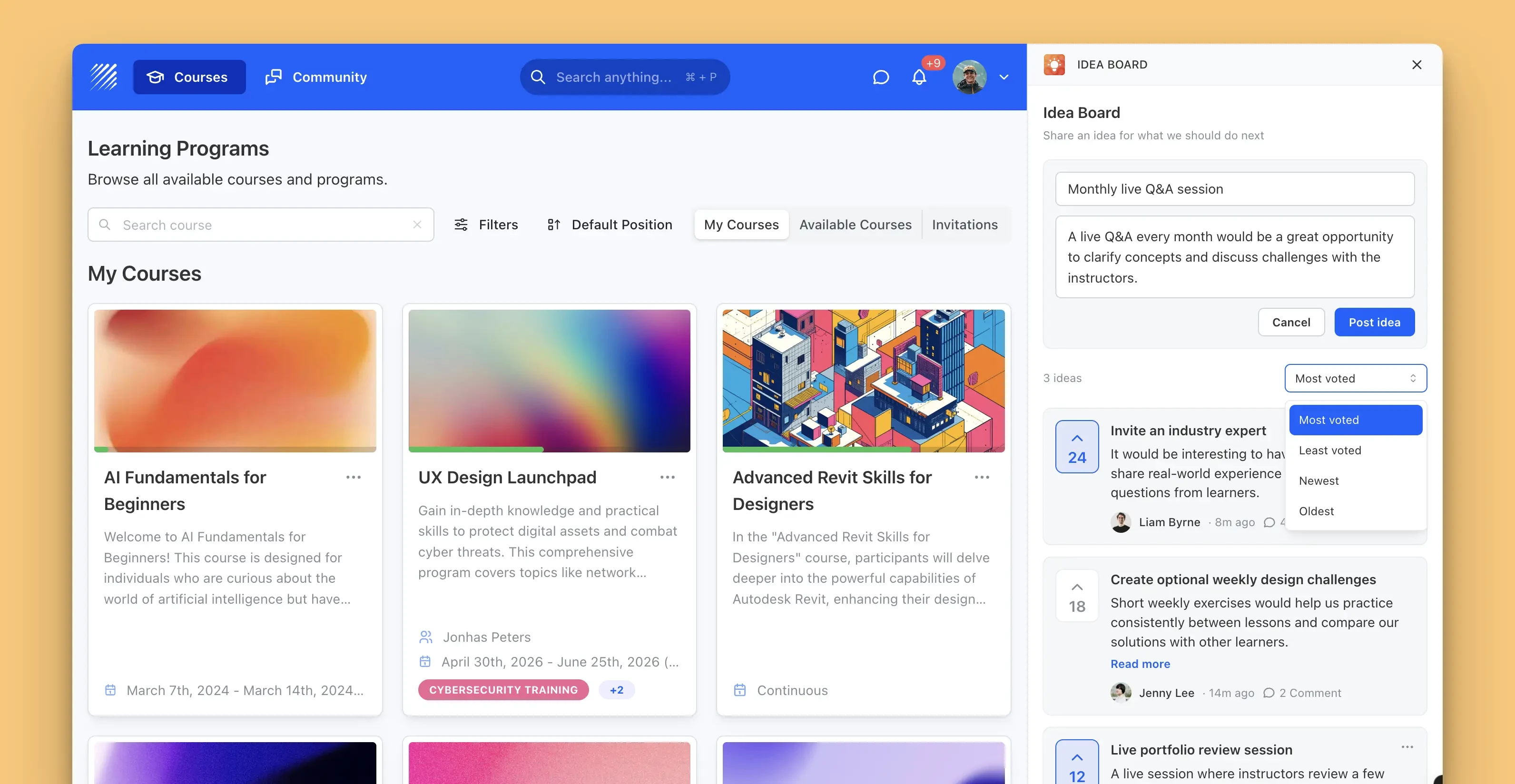1515x784 pixels.
Task: Clear the Search course field
Action: point(417,225)
